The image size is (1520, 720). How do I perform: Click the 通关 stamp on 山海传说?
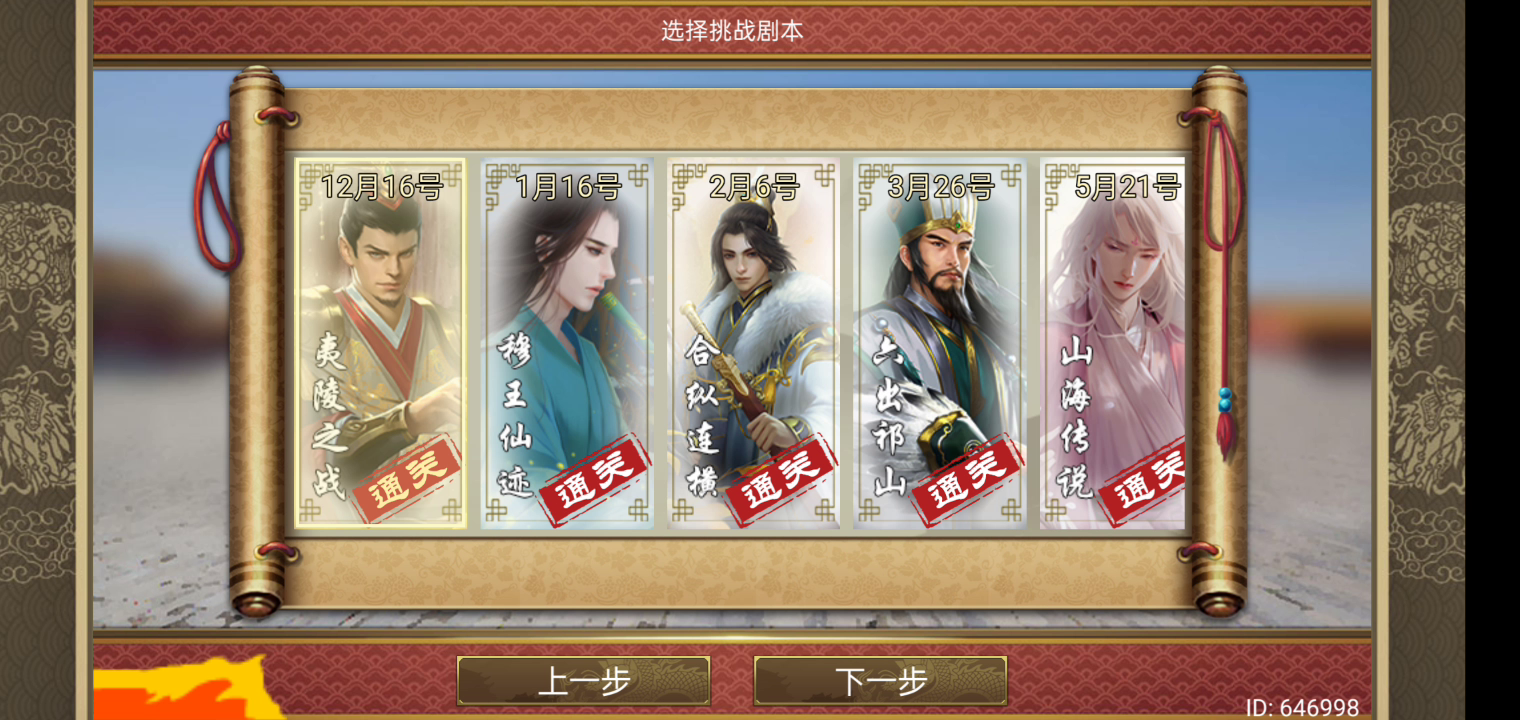point(1142,481)
